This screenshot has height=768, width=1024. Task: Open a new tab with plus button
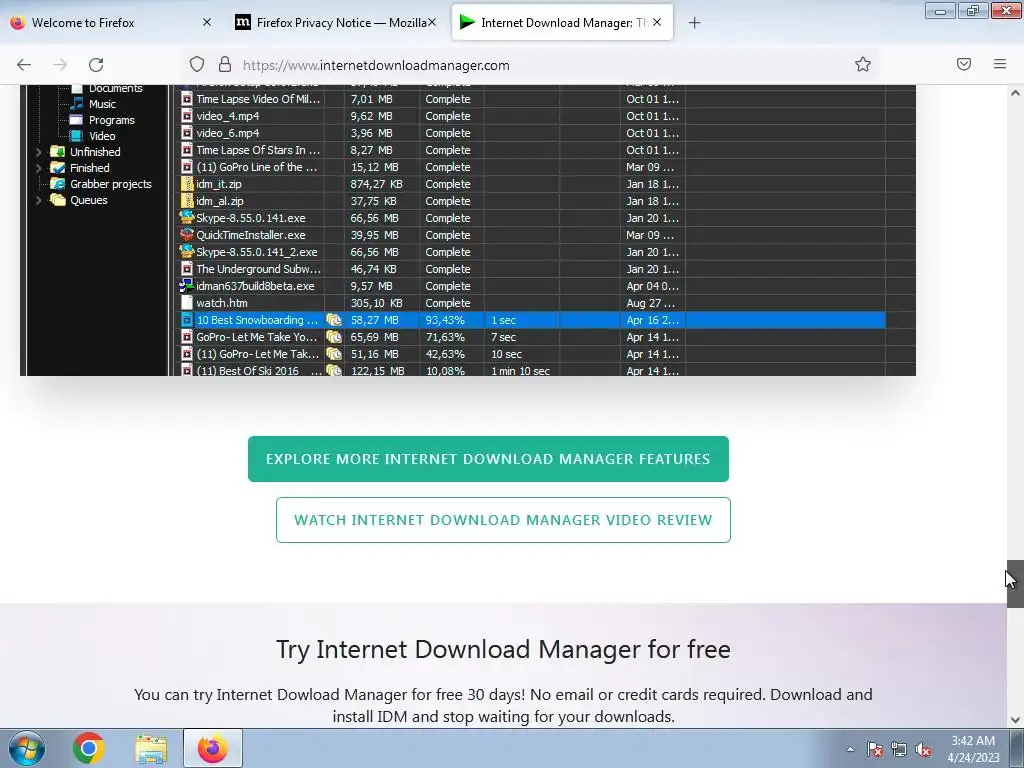click(694, 23)
